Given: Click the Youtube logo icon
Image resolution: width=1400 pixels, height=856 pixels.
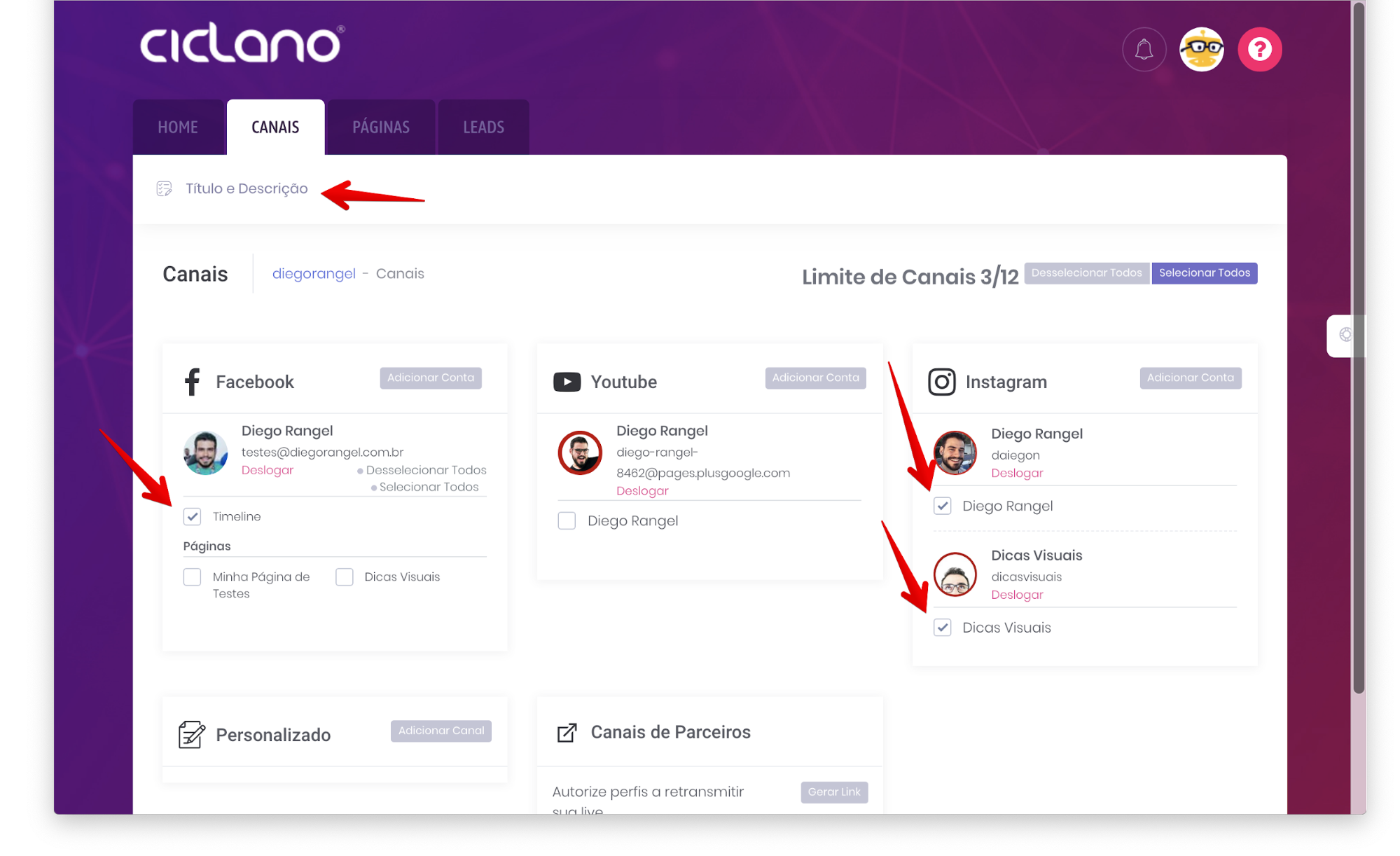Looking at the screenshot, I should (x=567, y=382).
